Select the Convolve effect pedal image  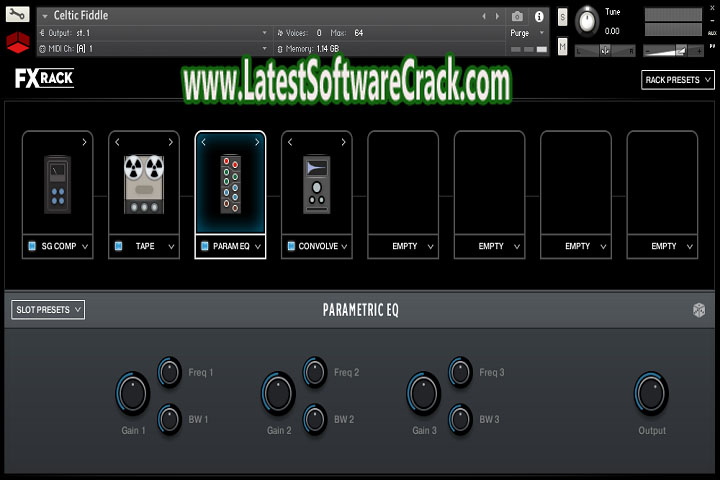[x=316, y=185]
